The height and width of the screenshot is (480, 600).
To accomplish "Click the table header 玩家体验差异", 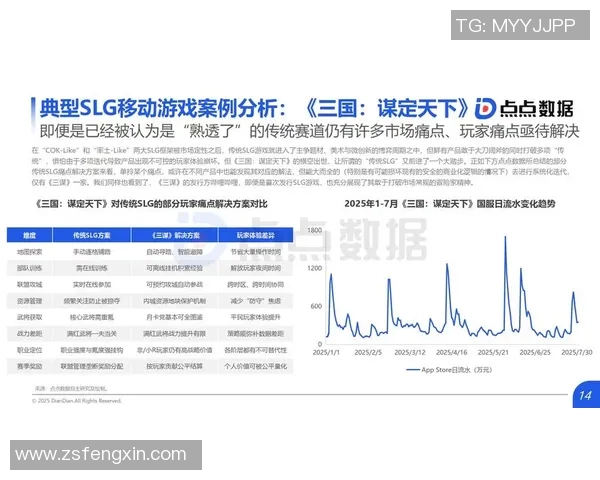I will [x=256, y=235].
